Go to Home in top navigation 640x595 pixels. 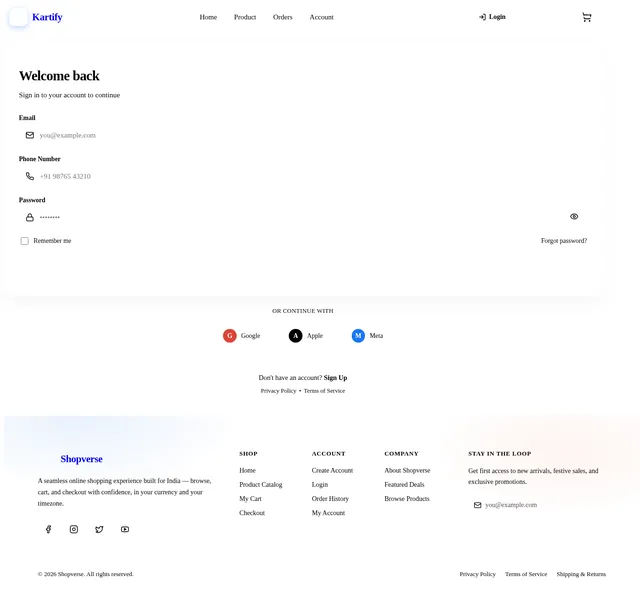click(x=208, y=17)
